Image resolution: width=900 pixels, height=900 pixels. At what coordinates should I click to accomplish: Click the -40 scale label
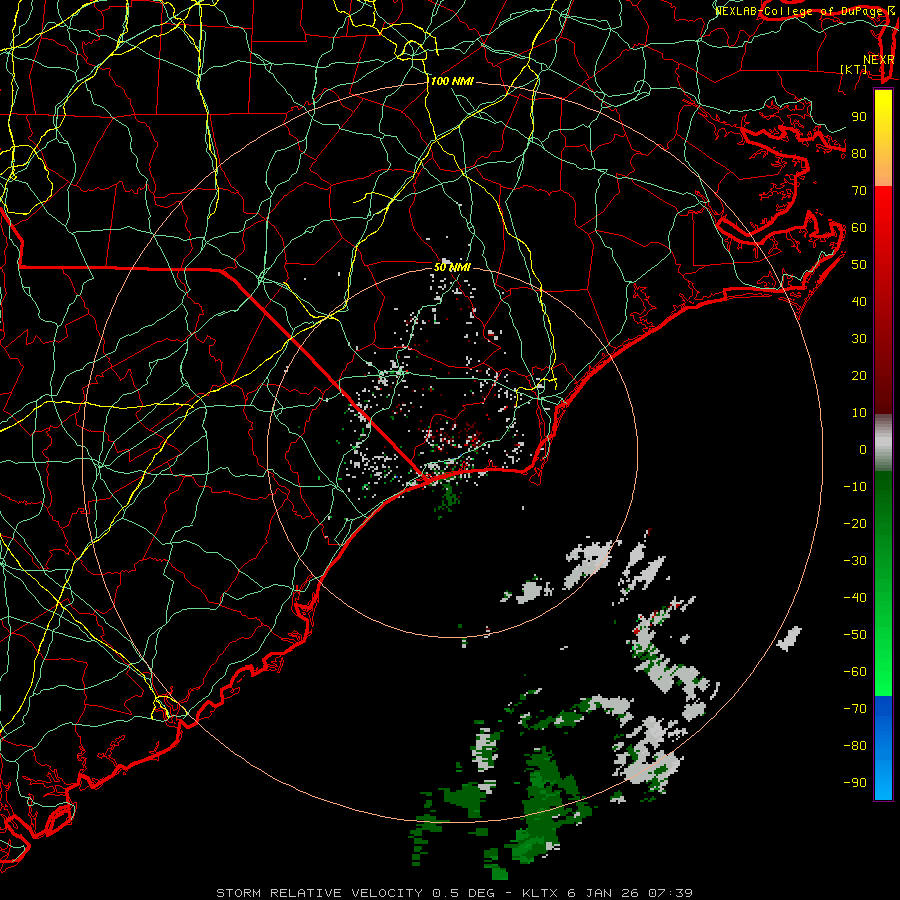pyautogui.click(x=855, y=598)
